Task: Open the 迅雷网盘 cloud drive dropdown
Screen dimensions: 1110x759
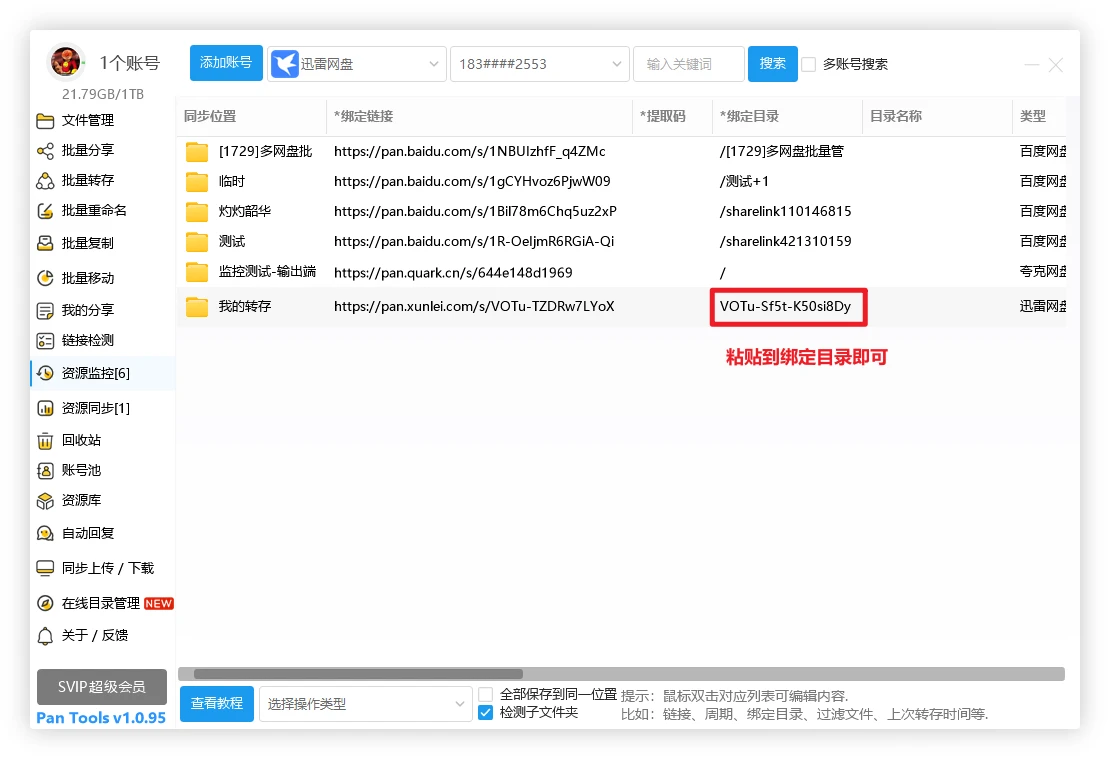Action: 357,64
